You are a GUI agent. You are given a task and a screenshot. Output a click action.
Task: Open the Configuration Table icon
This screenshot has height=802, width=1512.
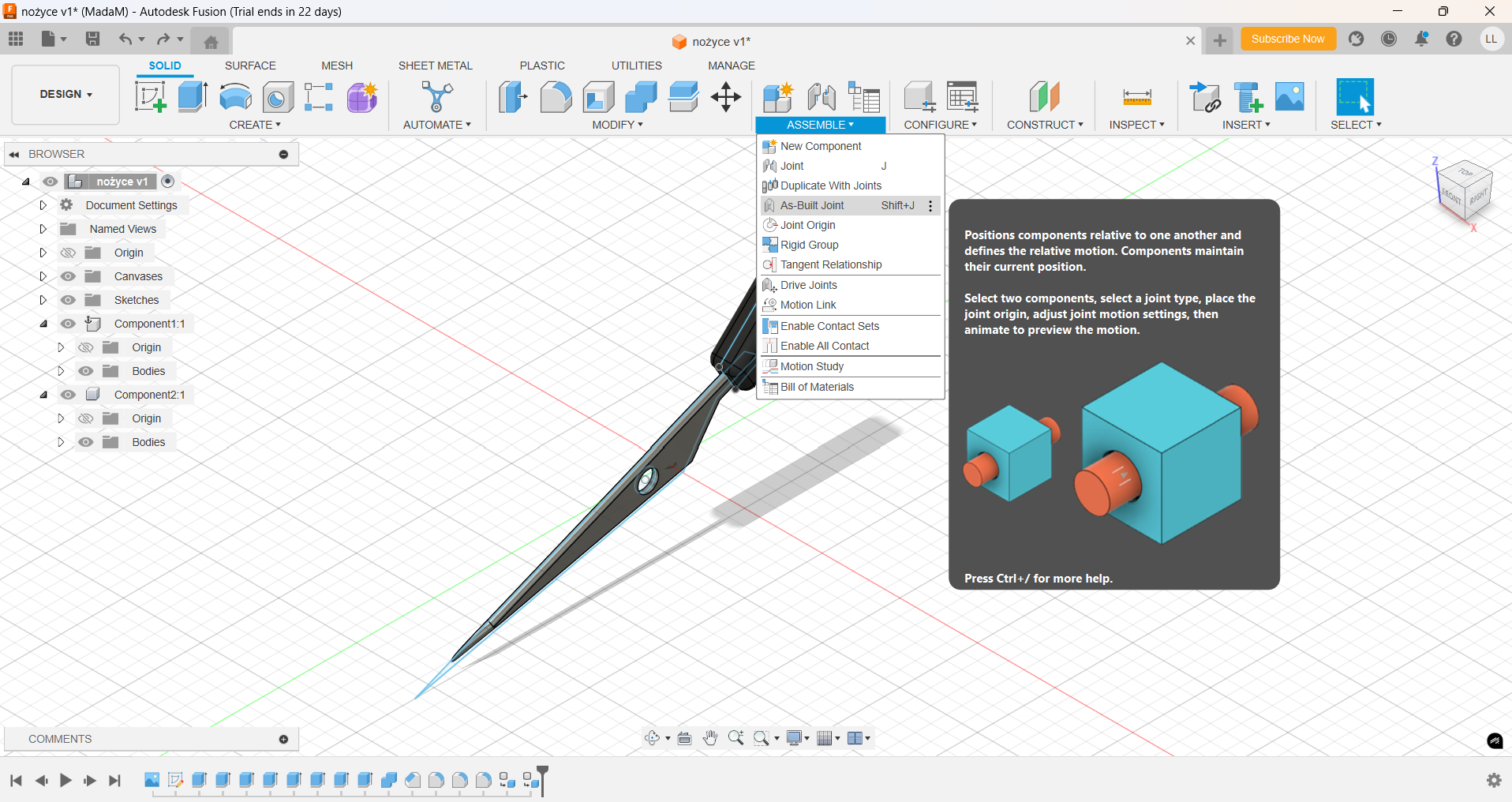pyautogui.click(x=962, y=97)
